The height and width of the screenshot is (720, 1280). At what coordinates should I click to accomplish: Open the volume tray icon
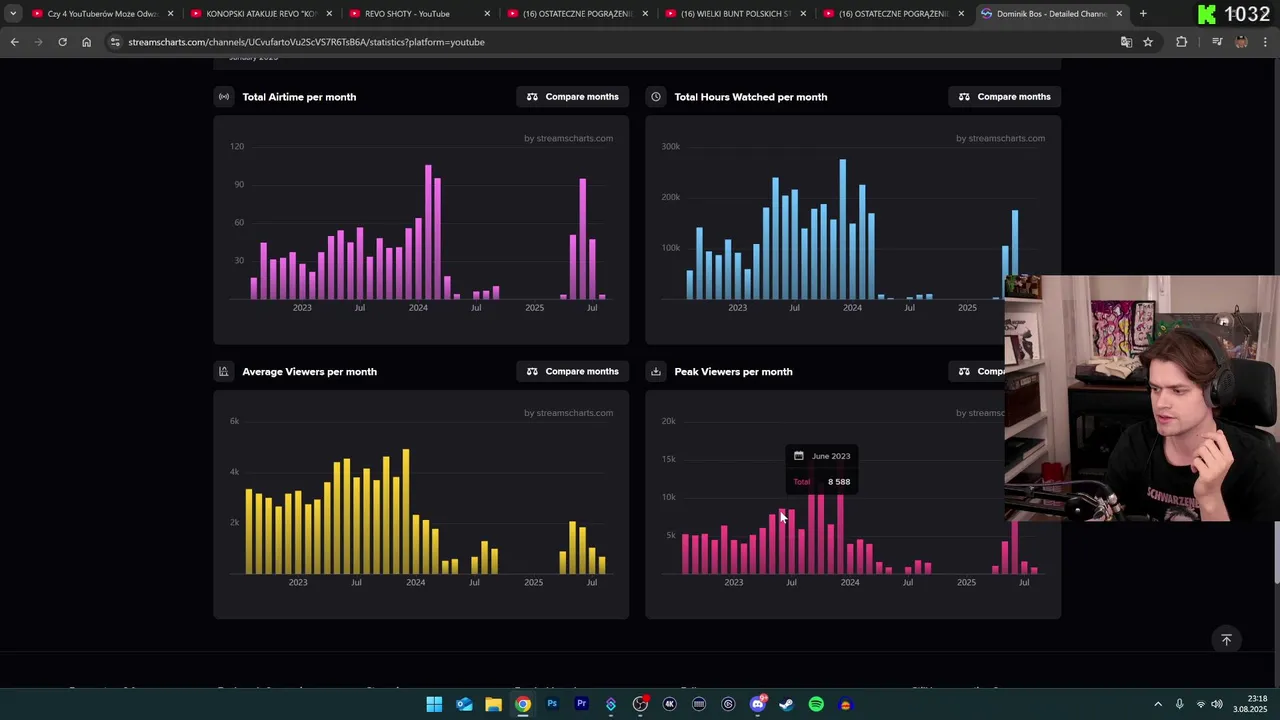coord(1217,705)
